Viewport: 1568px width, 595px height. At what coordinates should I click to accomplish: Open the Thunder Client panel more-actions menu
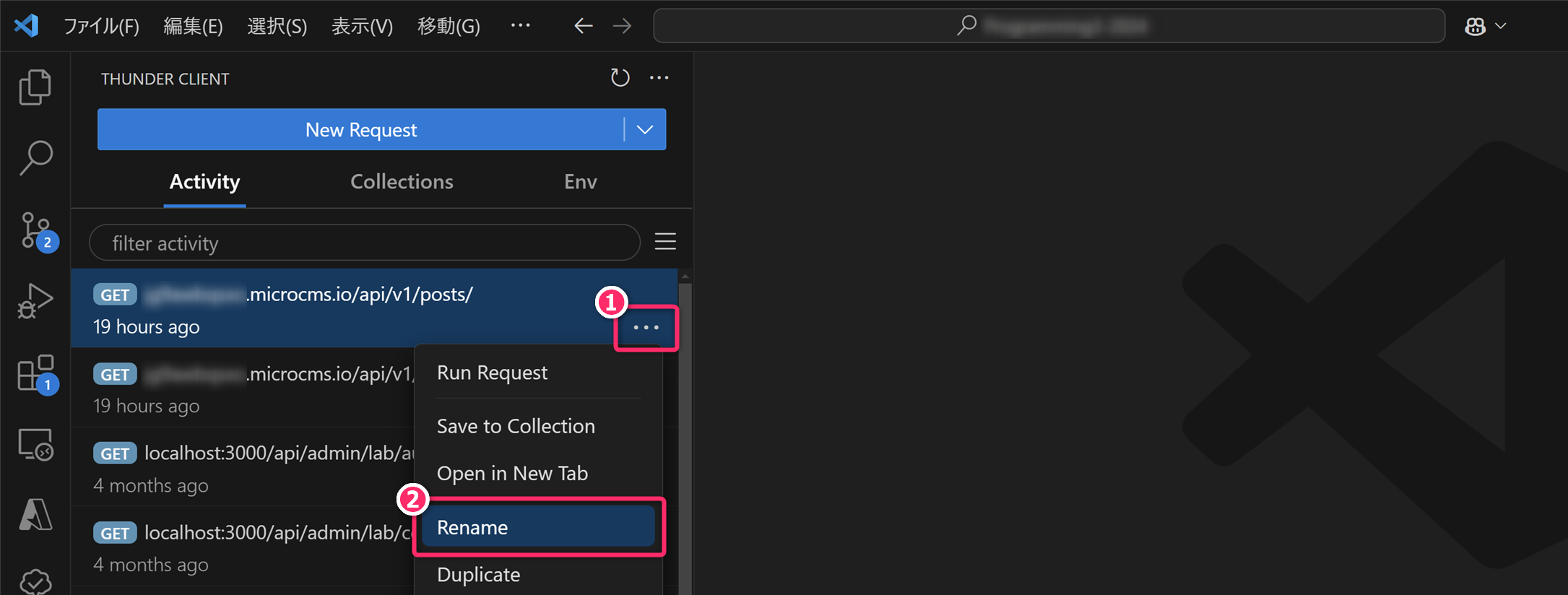(659, 78)
